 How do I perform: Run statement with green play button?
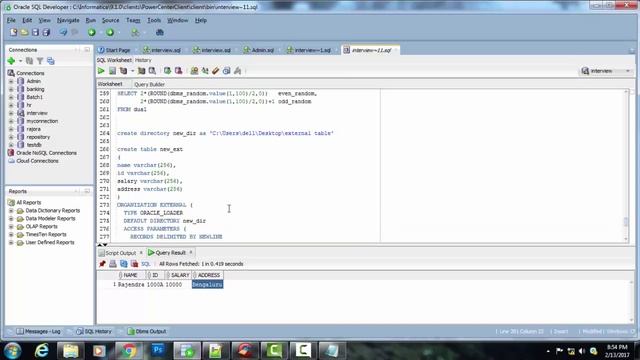(101, 71)
